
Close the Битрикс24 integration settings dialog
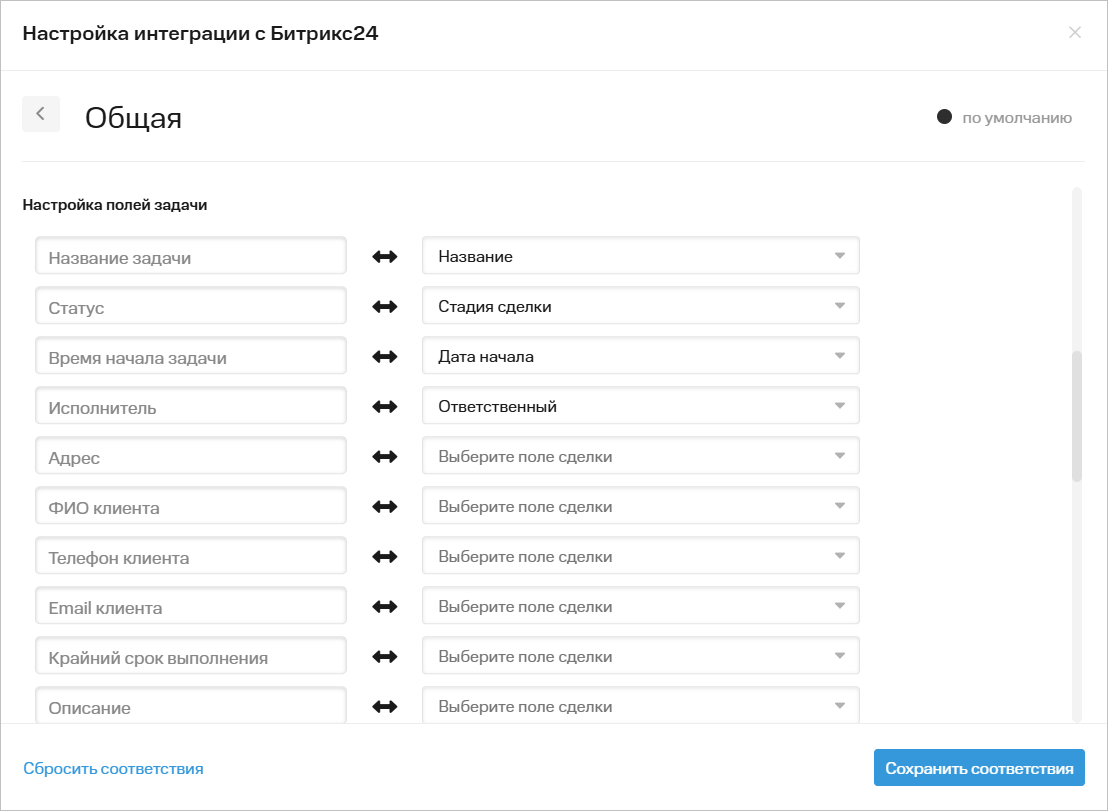[x=1075, y=33]
